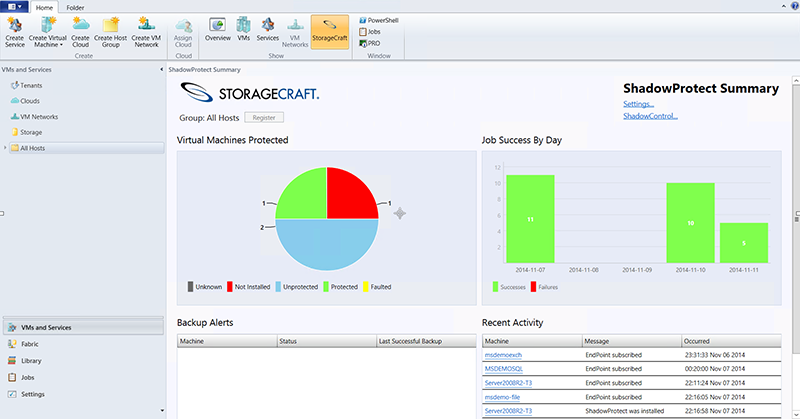Click the Successes legend swatch
Image resolution: width=800 pixels, height=419 pixels.
tap(495, 287)
